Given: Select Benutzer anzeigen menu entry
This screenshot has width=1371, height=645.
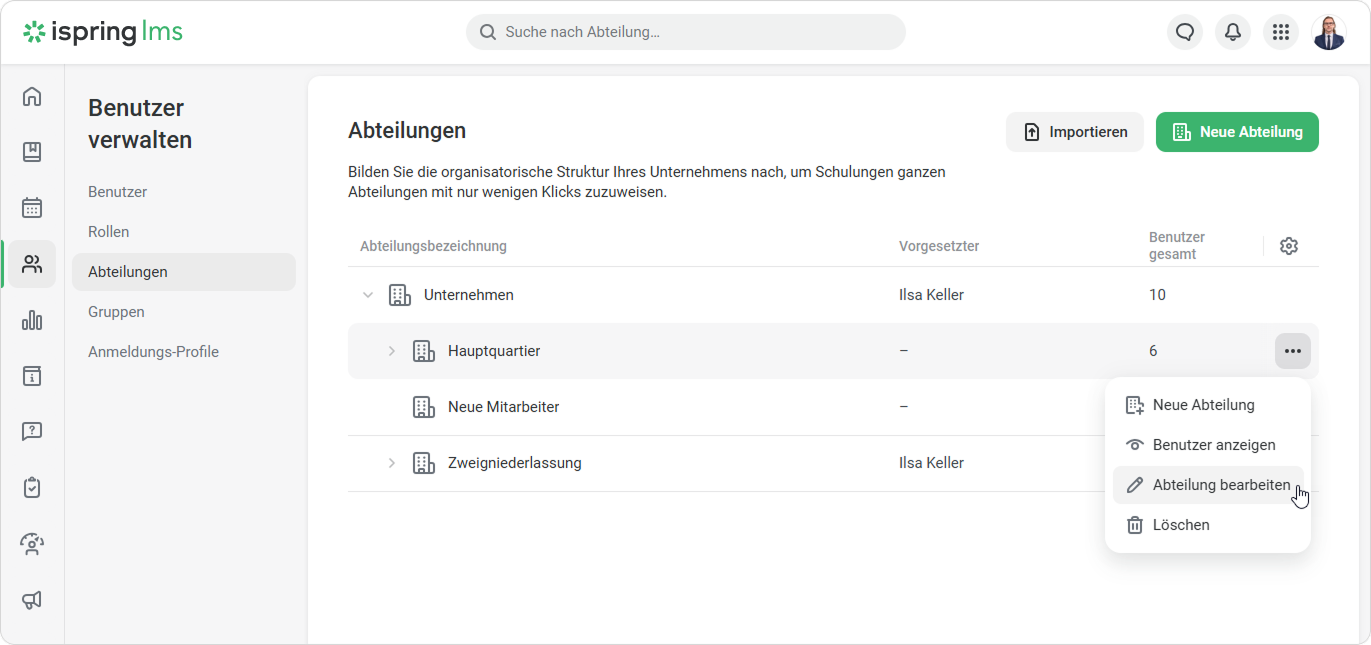Looking at the screenshot, I should (1213, 445).
